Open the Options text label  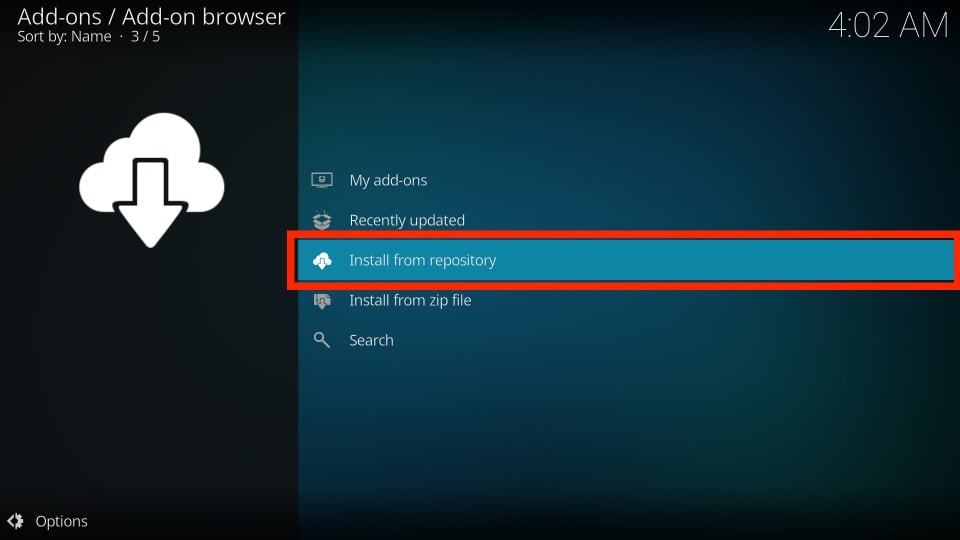point(61,521)
